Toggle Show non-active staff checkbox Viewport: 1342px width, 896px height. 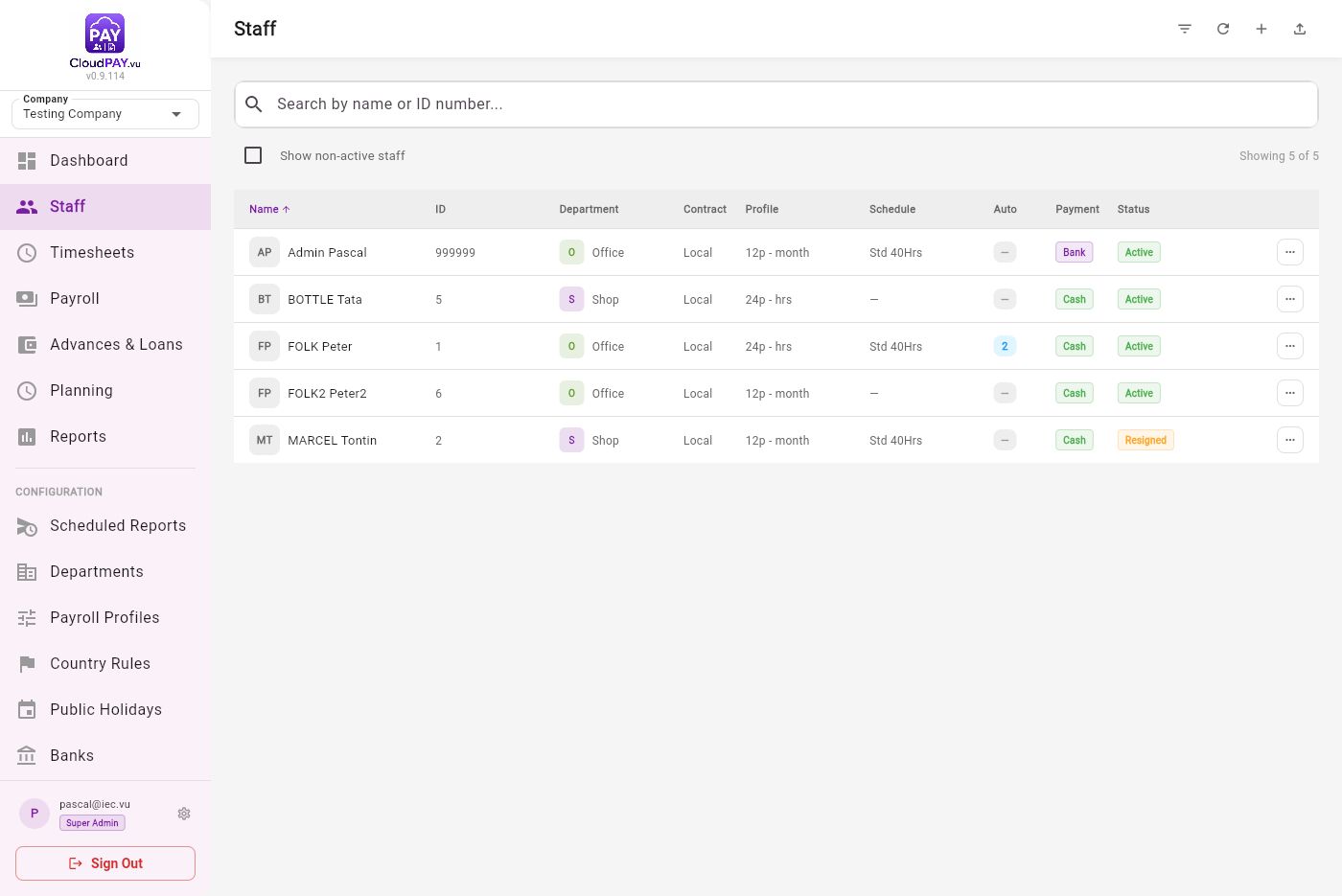[253, 155]
